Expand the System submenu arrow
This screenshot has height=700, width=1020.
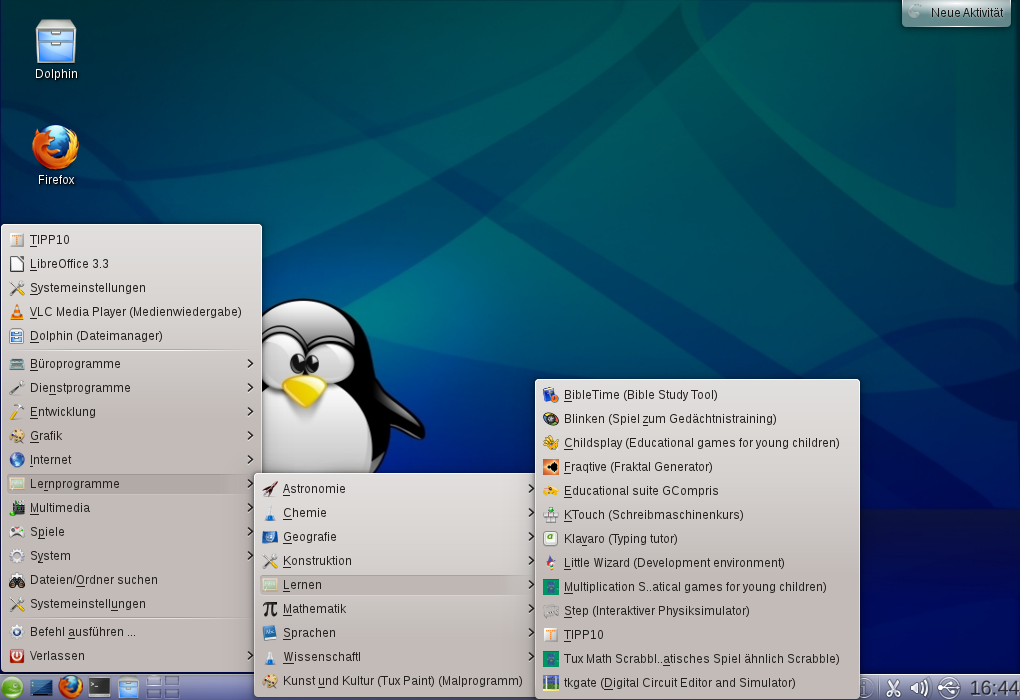pos(250,556)
